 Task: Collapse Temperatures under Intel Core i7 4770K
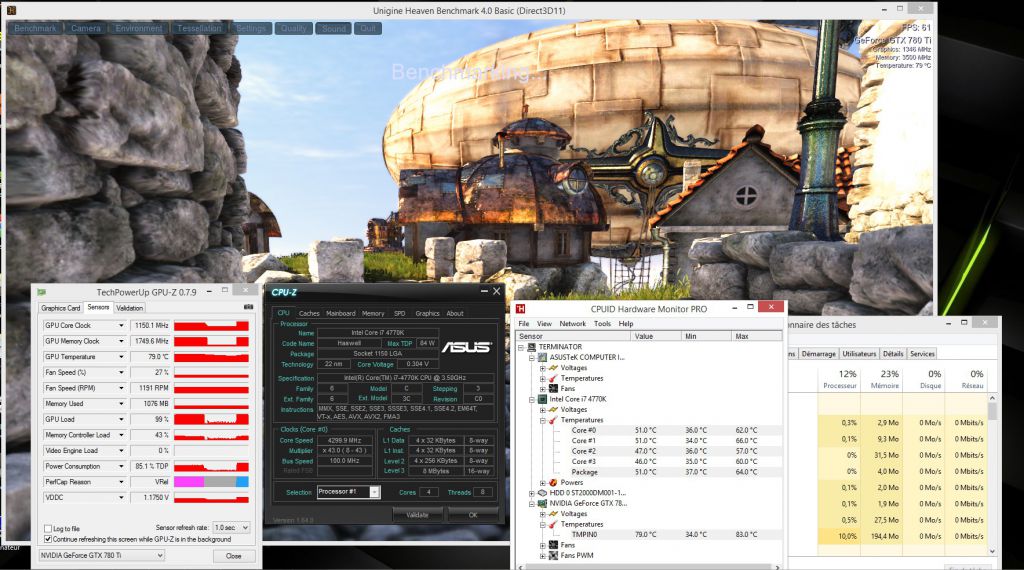(x=543, y=420)
